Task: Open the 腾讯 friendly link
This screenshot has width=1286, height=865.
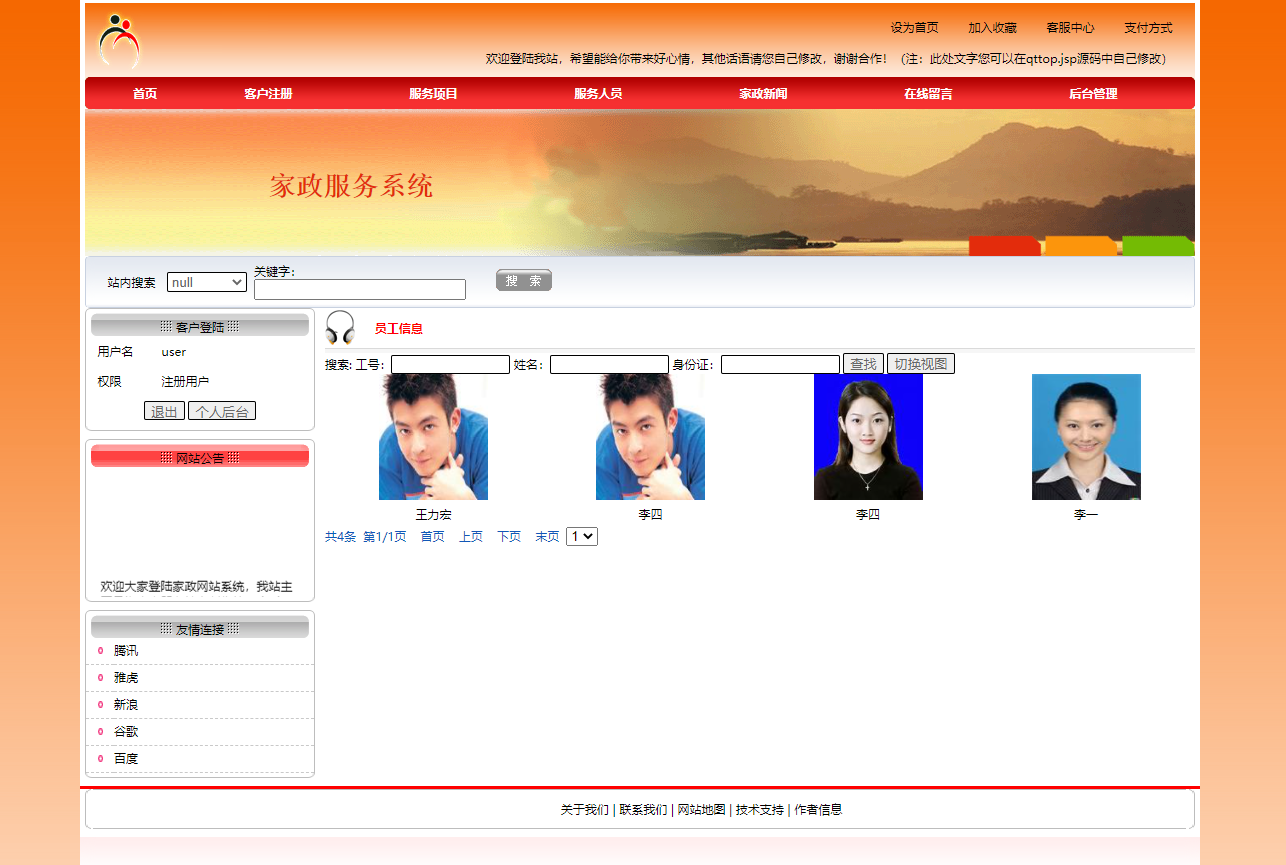Action: coord(126,650)
